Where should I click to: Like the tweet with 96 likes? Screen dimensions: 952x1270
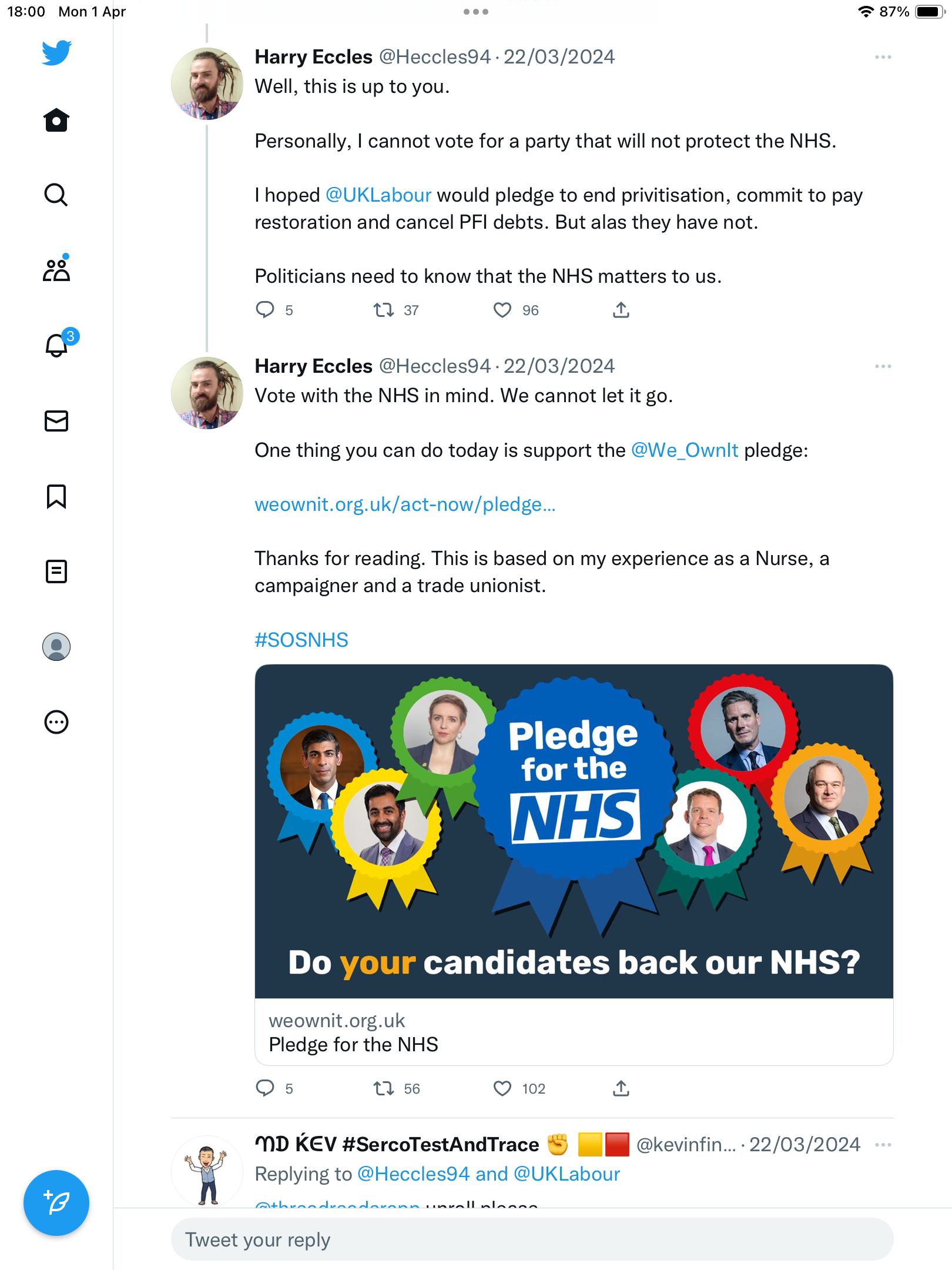click(x=502, y=310)
